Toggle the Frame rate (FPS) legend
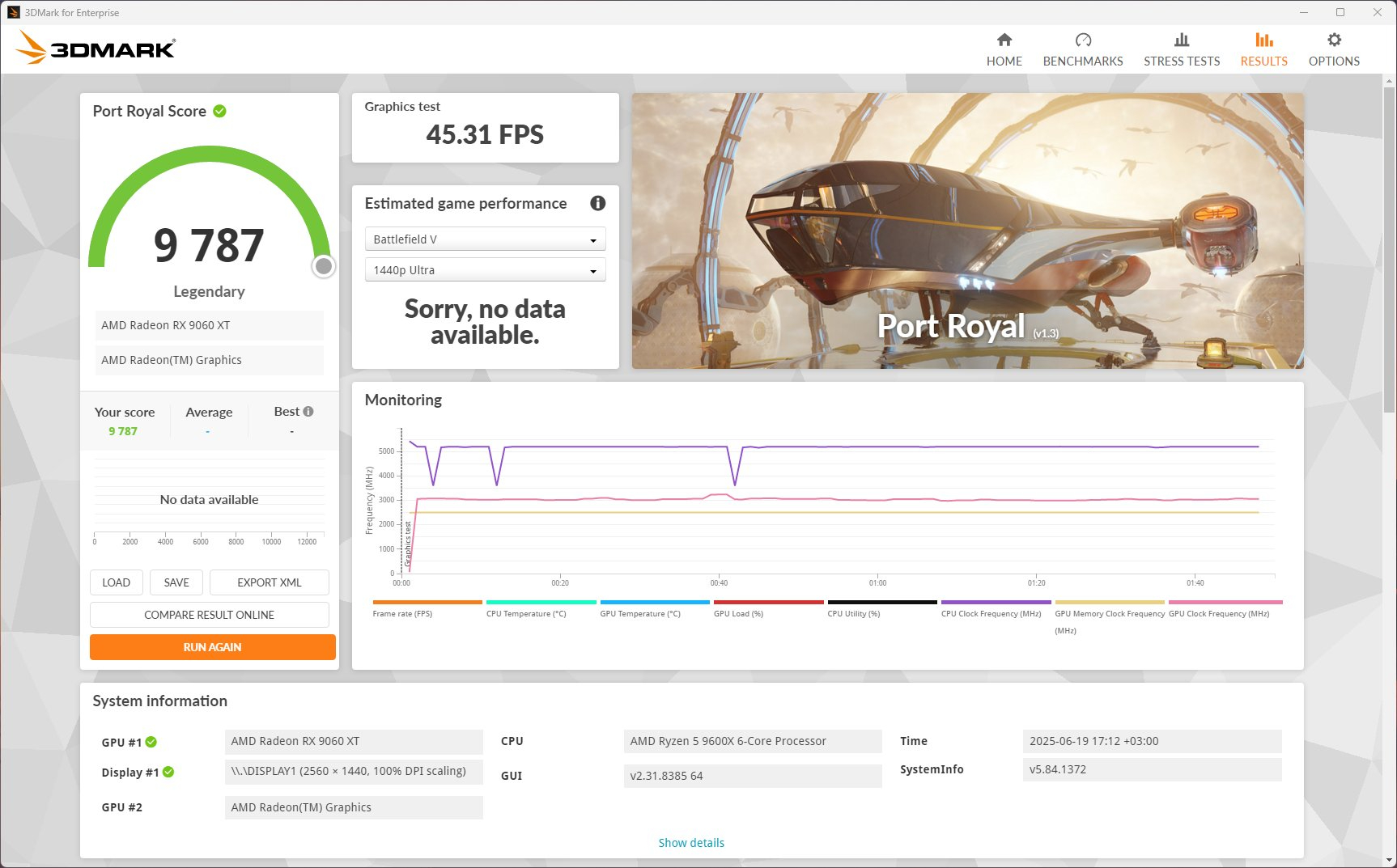This screenshot has width=1397, height=868. pos(427,608)
